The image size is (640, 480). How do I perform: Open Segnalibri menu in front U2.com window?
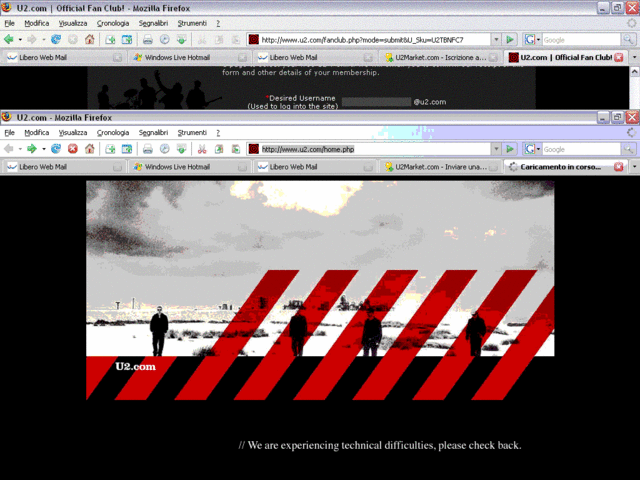153,133
